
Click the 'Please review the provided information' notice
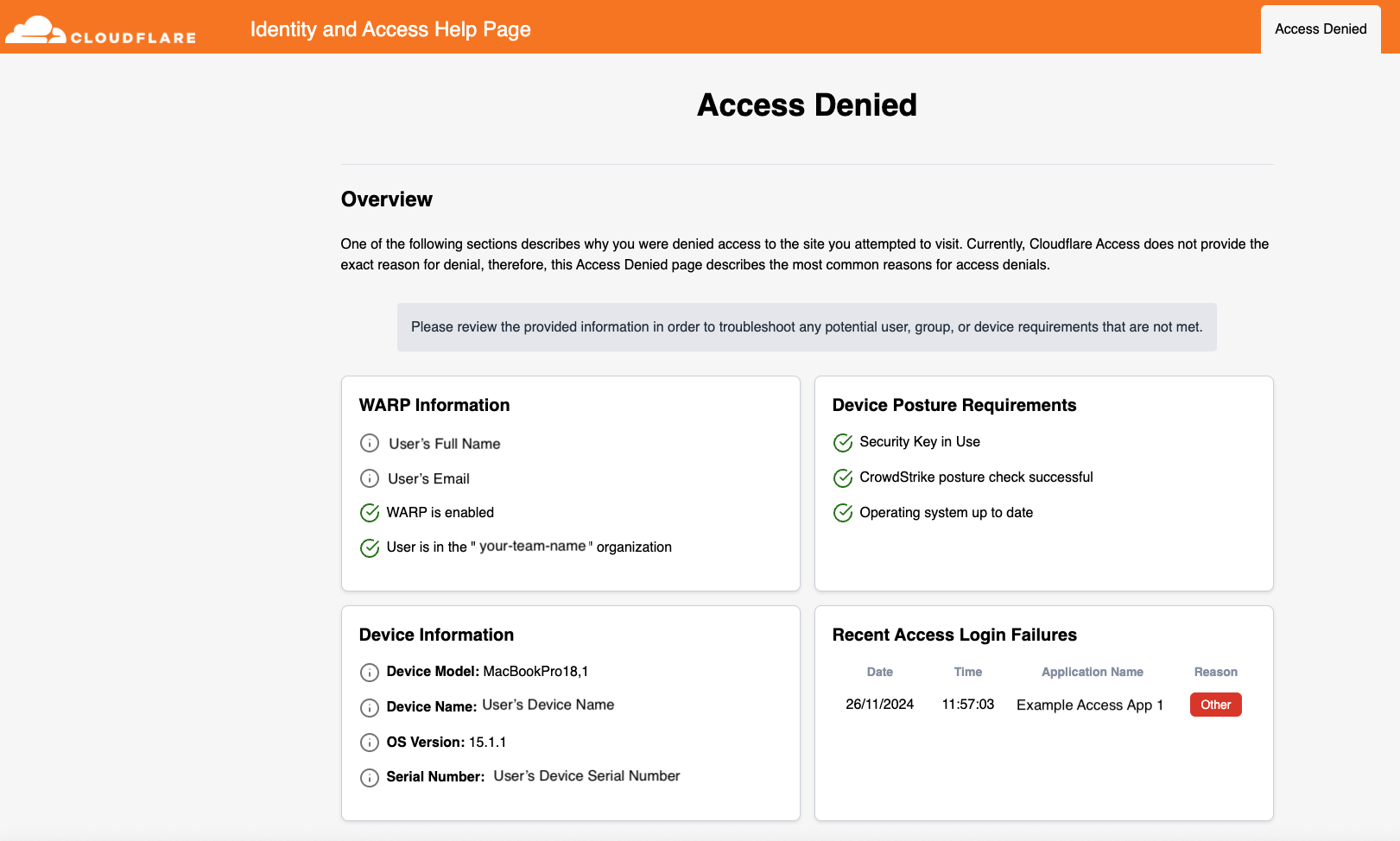pos(807,327)
